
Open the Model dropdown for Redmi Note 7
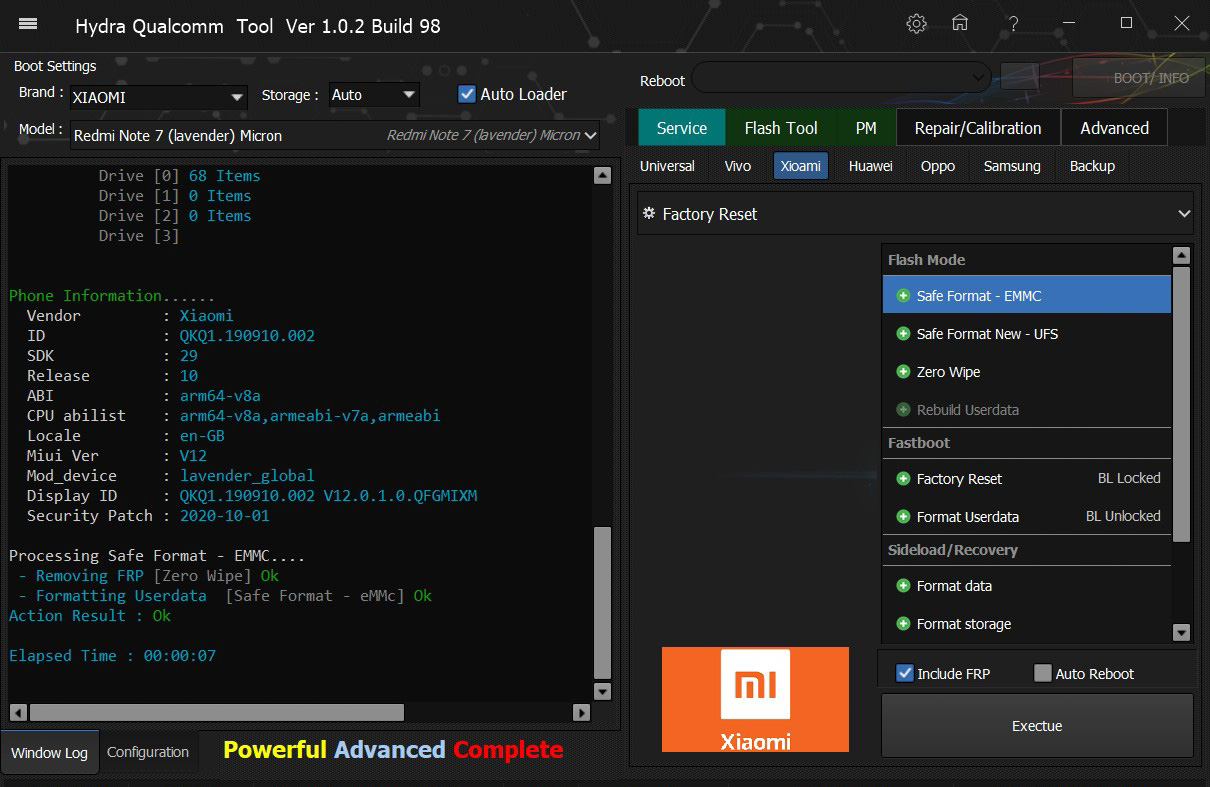coord(335,135)
